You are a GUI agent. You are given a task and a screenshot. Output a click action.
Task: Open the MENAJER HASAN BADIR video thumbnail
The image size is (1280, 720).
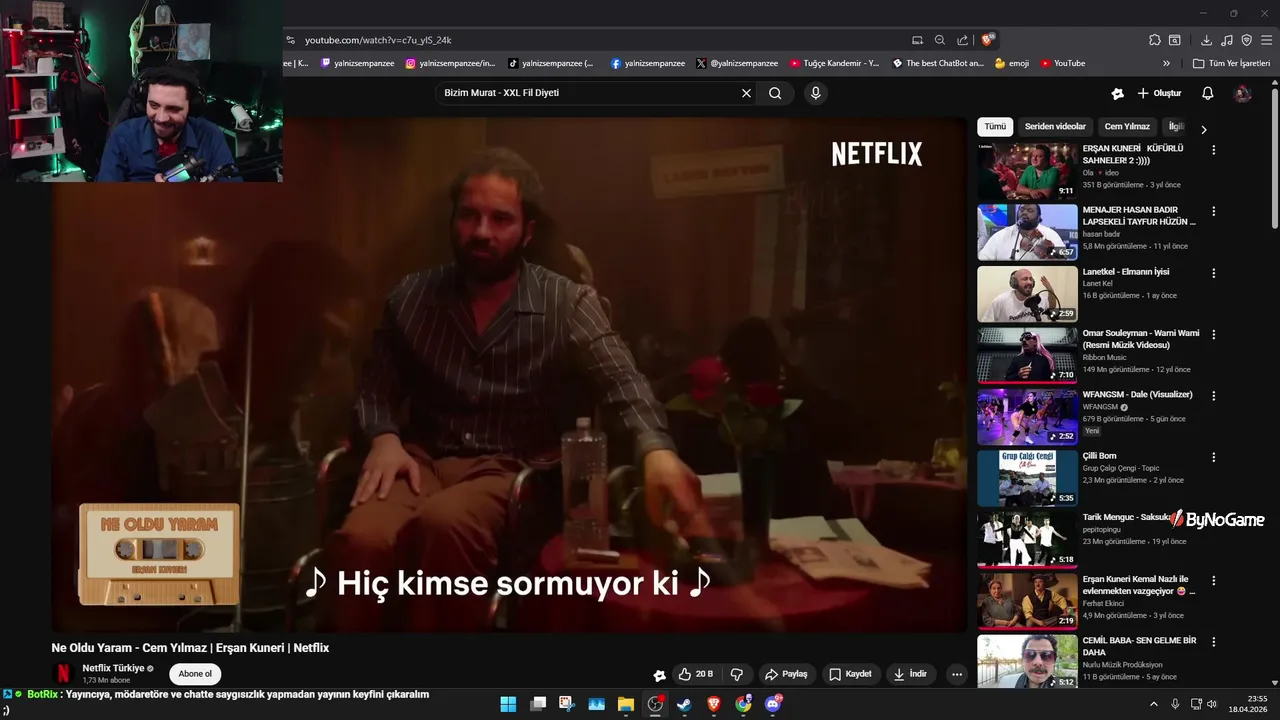point(1027,232)
